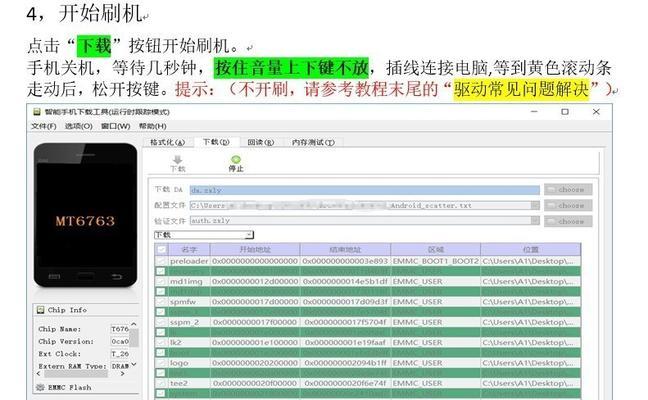The height and width of the screenshot is (400, 648).
Task: Toggle the spmfw row checkbox
Action: point(161,302)
